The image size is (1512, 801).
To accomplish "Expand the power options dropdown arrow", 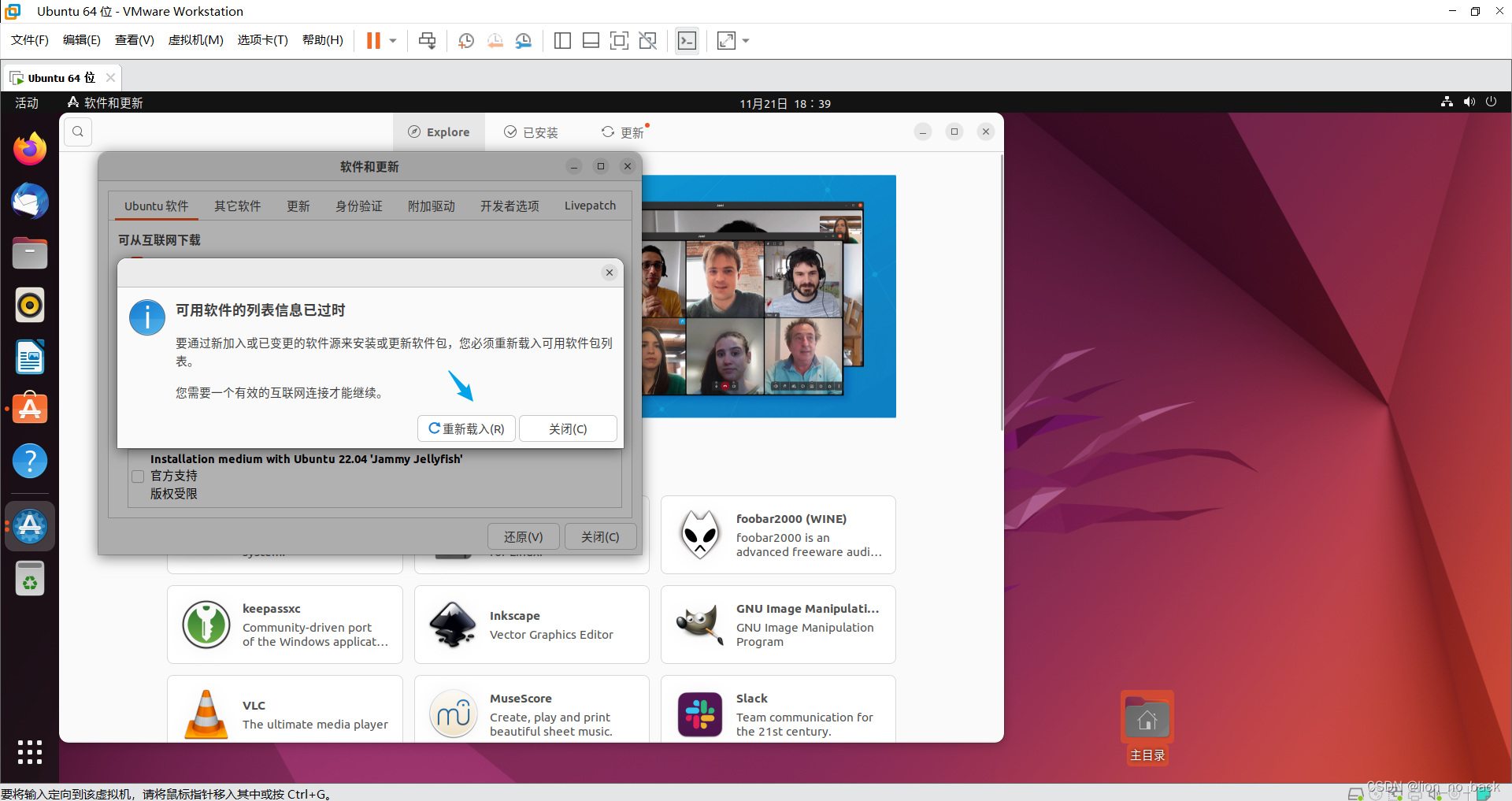I will [1491, 102].
